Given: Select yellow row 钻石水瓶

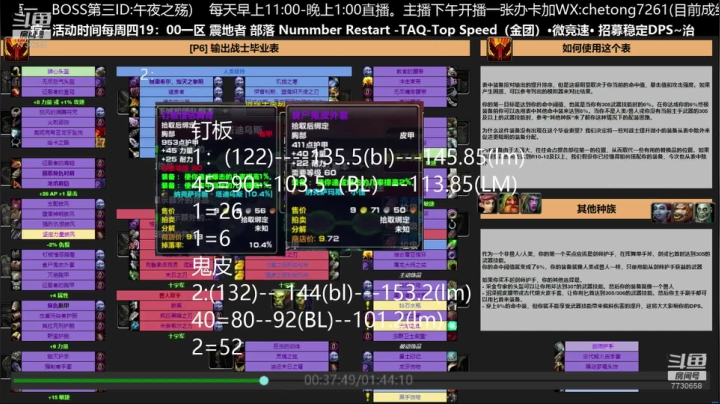Looking at the screenshot, I should pyautogui.click(x=410, y=305).
